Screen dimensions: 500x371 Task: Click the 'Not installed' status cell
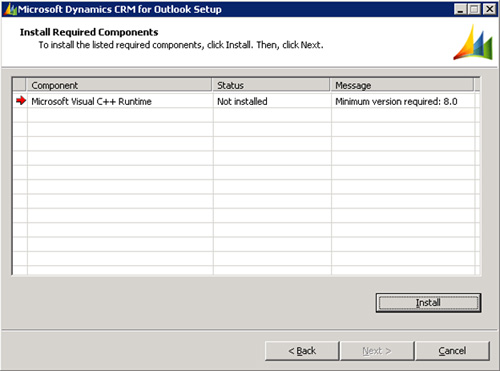pos(242,101)
